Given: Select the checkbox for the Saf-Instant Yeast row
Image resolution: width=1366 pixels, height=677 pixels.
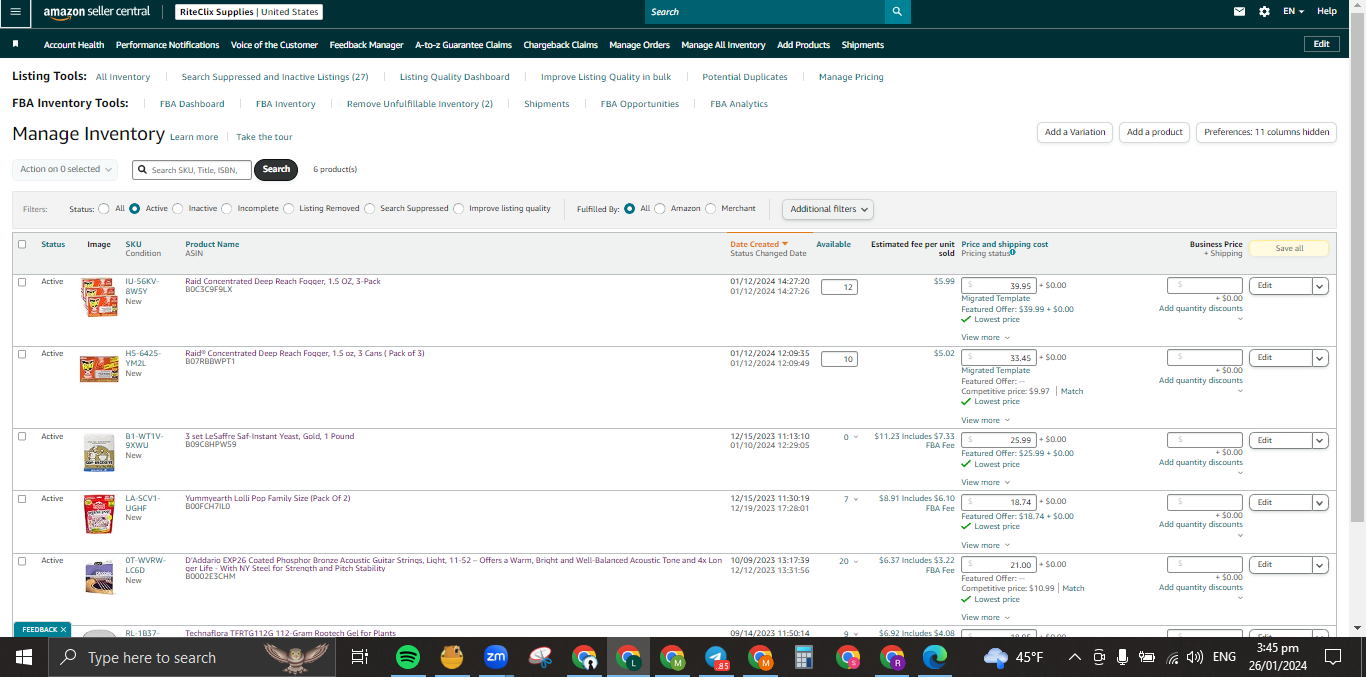Looking at the screenshot, I should 22,437.
